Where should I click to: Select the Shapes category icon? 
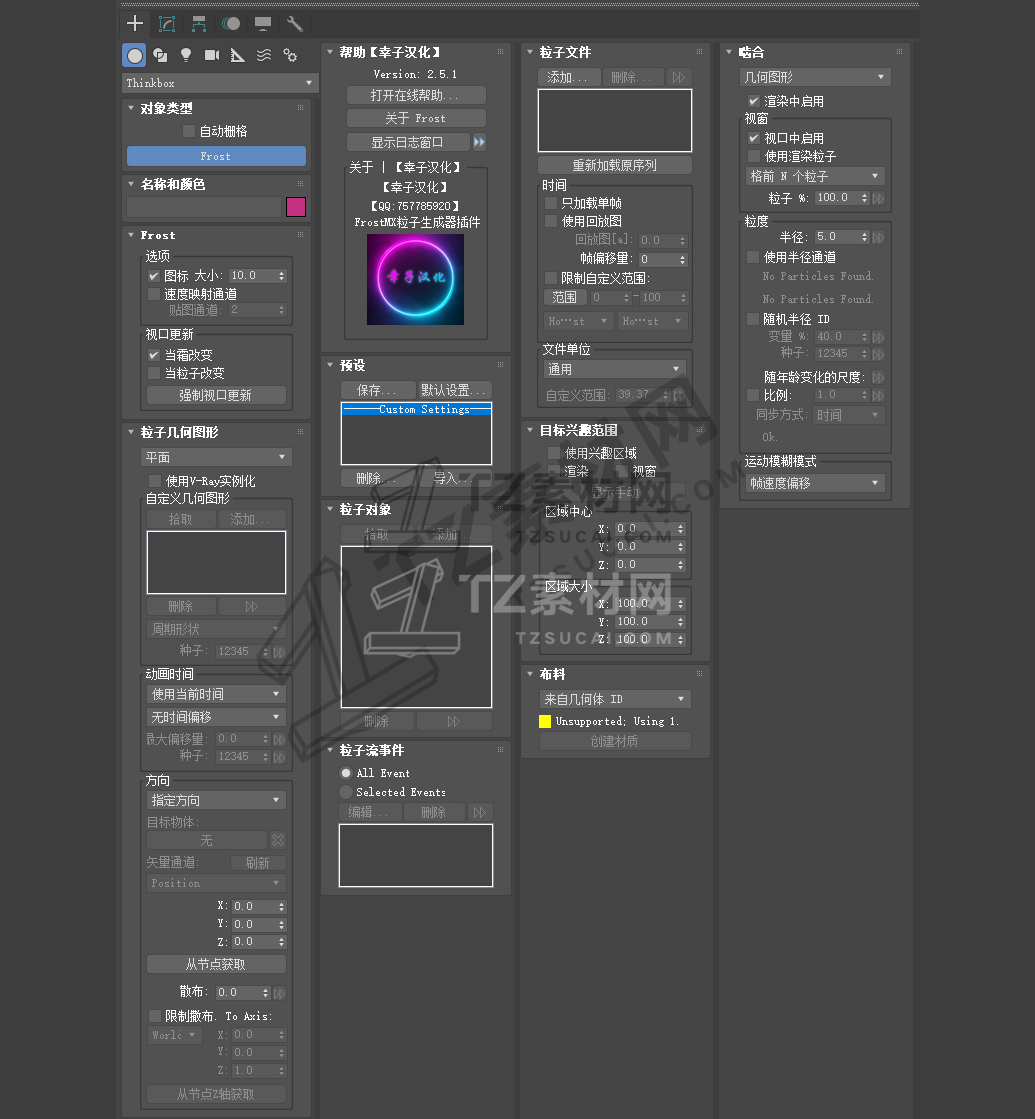160,55
